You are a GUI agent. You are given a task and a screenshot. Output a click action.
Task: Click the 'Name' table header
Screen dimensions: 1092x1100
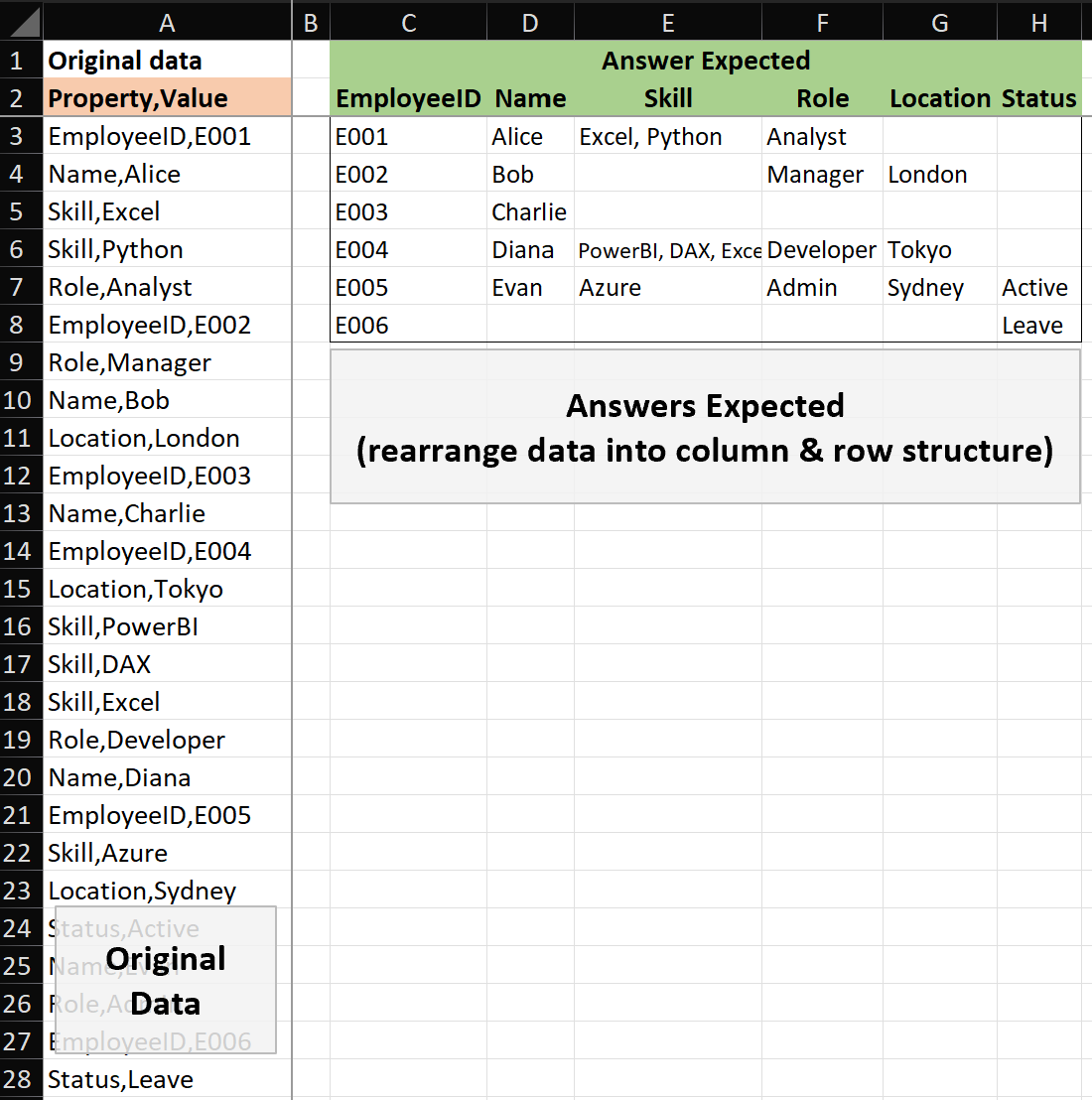pyautogui.click(x=530, y=97)
